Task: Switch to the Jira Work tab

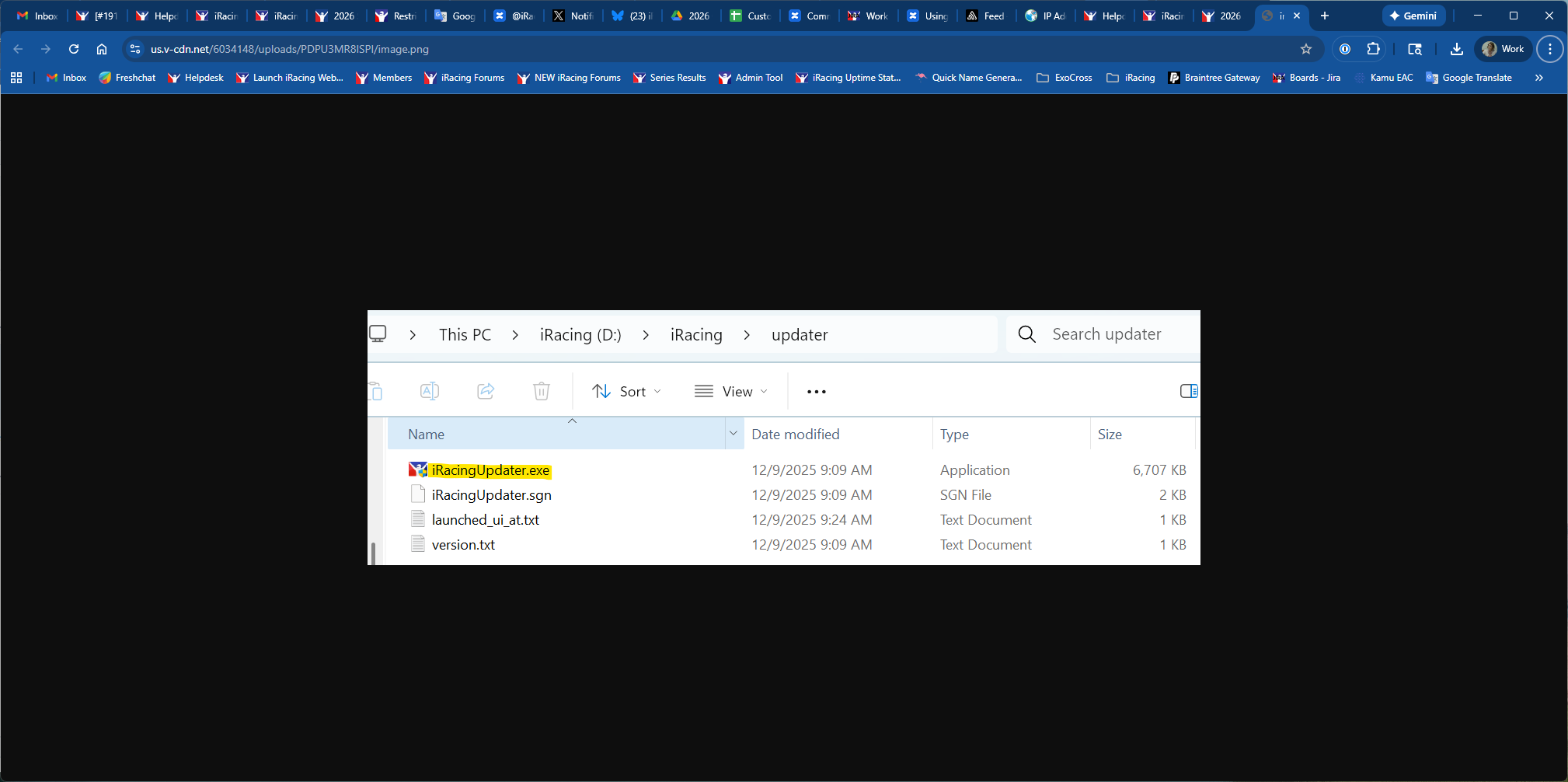Action: [868, 16]
